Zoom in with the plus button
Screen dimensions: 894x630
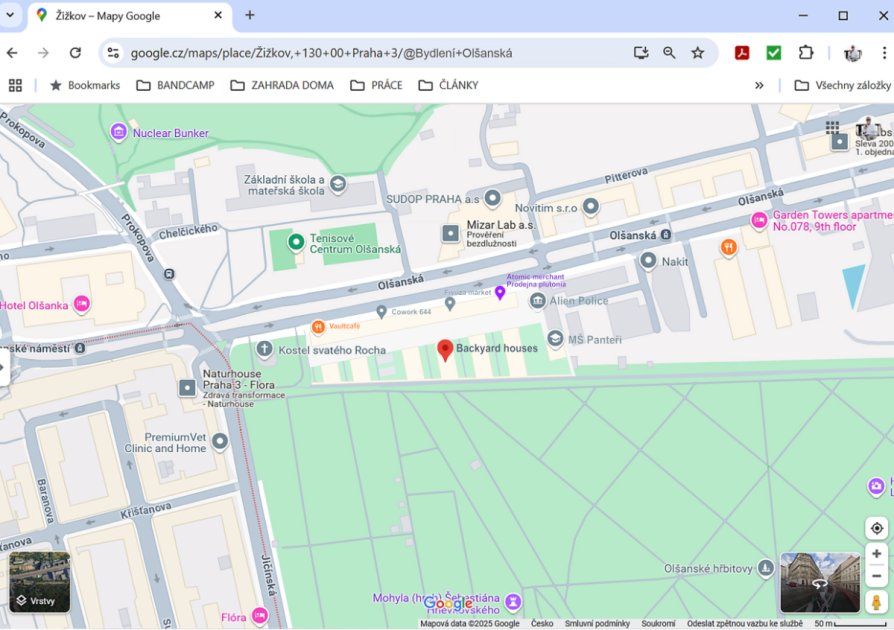coord(876,553)
